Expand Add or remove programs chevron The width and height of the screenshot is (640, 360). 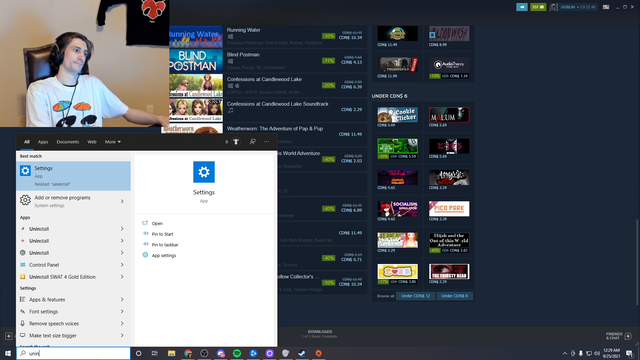point(122,201)
